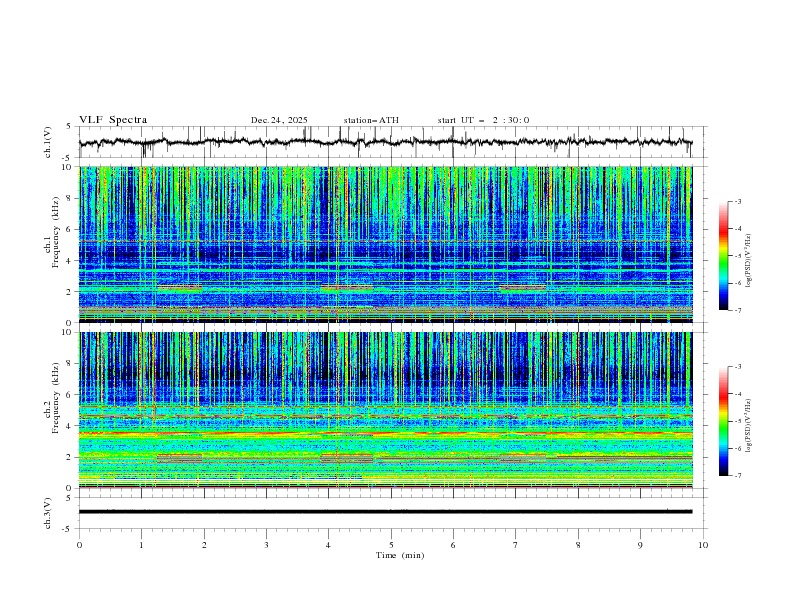Click the "2" tick on the Time axis
This screenshot has width=792, height=612.
[x=204, y=545]
